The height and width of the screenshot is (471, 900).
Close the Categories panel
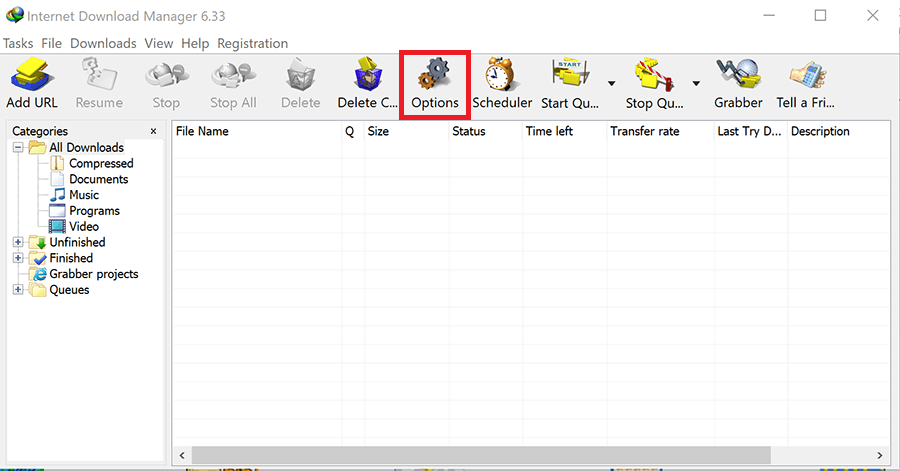[153, 131]
